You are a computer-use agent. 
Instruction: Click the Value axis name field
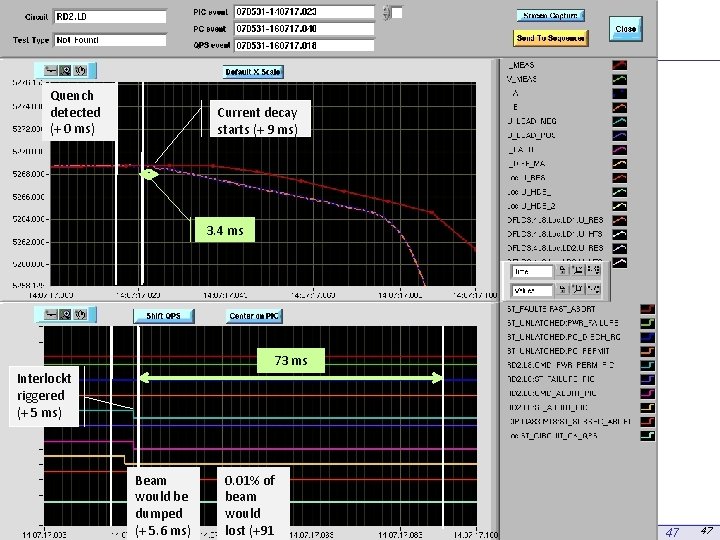point(532,290)
